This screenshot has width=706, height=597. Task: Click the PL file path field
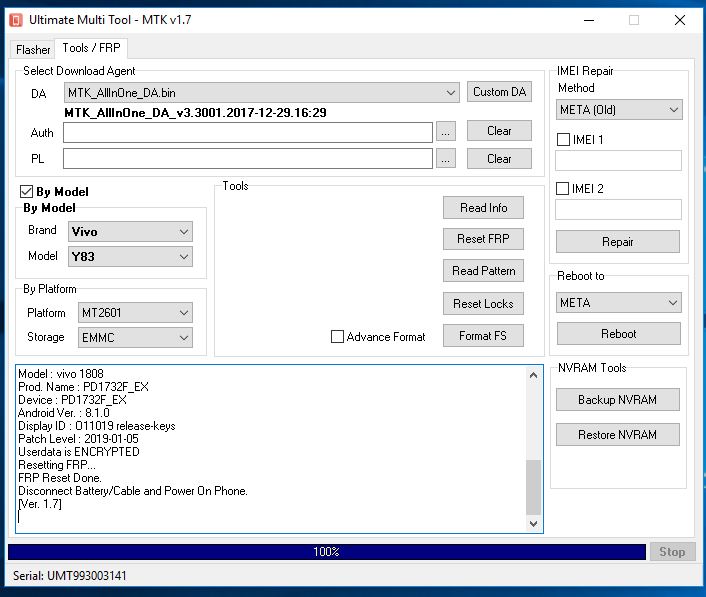(248, 159)
